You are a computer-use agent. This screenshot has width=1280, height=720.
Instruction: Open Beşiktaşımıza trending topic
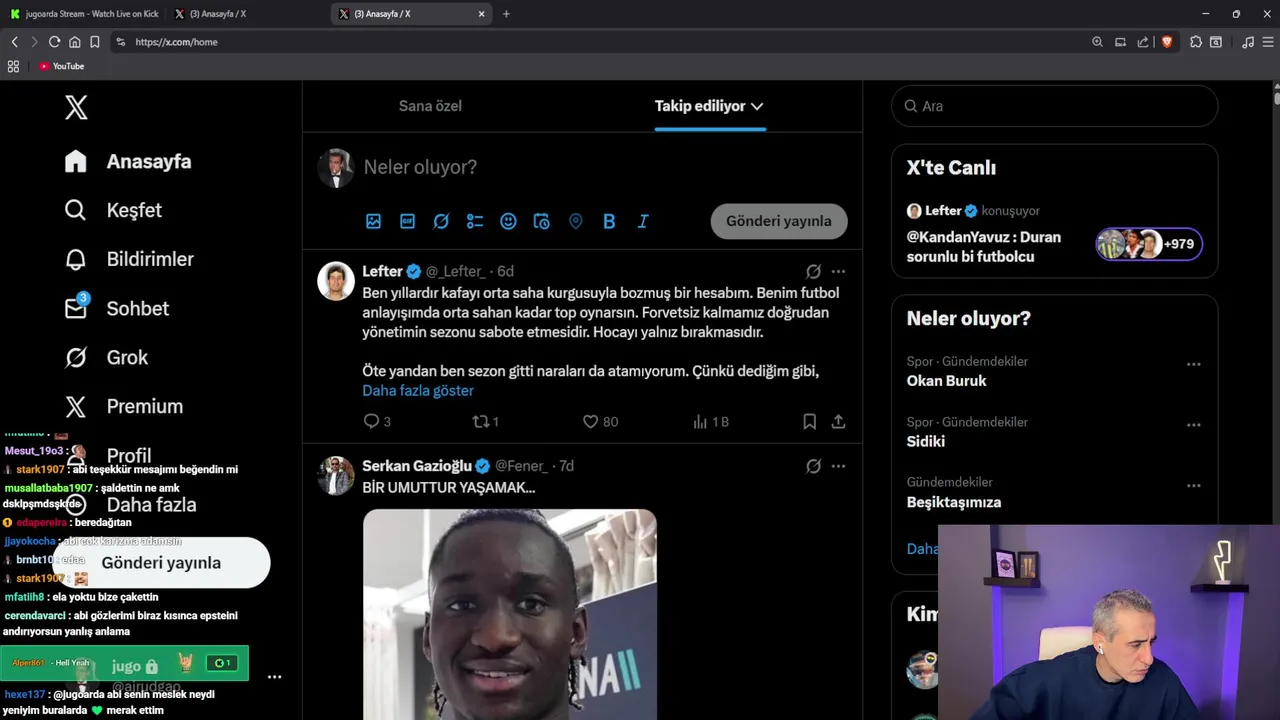(953, 502)
